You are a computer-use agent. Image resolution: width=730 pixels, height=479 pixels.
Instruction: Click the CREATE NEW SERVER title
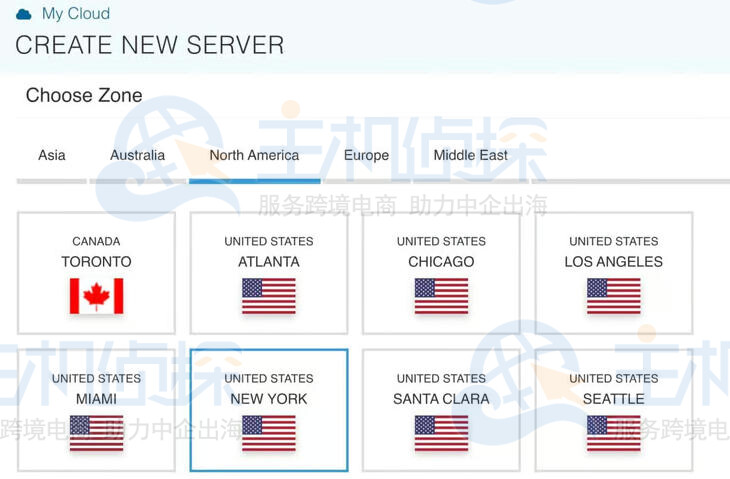click(149, 45)
